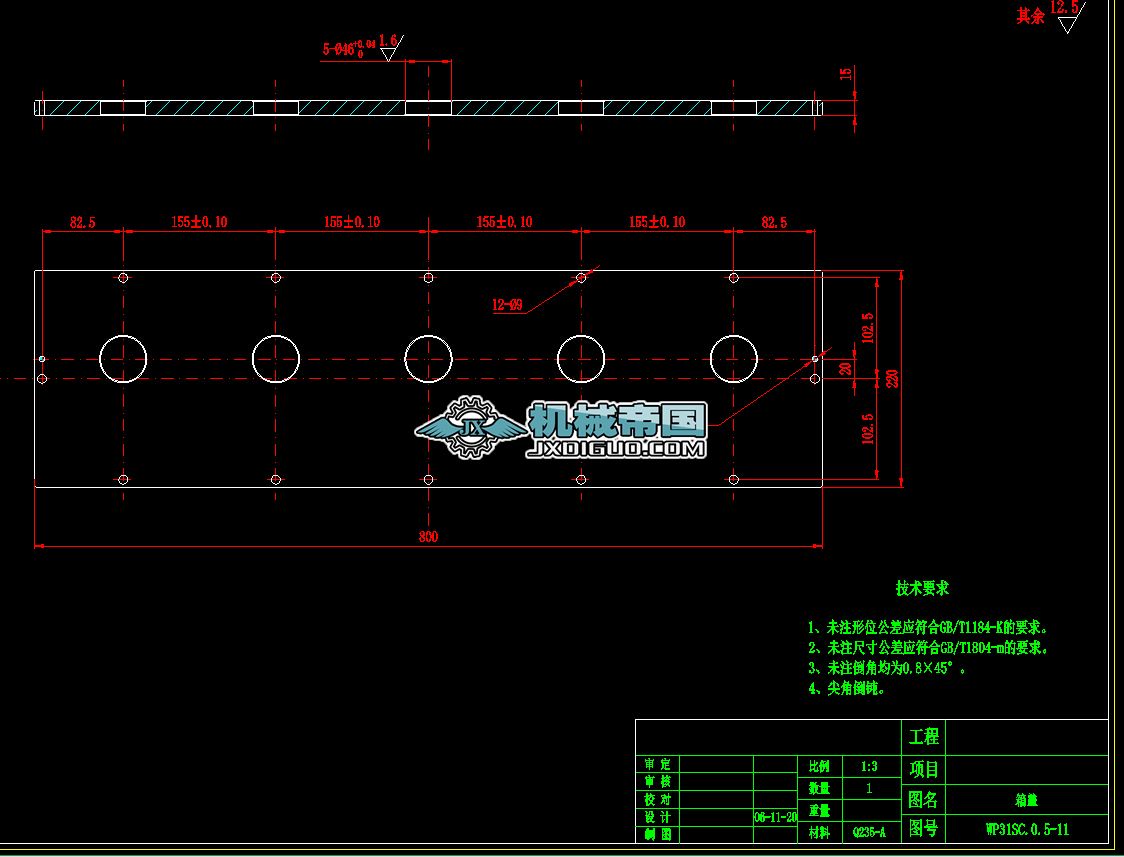Screen dimensions: 1124x857
Task: Click the 12-Ø9 hole leader annotation
Action: click(506, 302)
